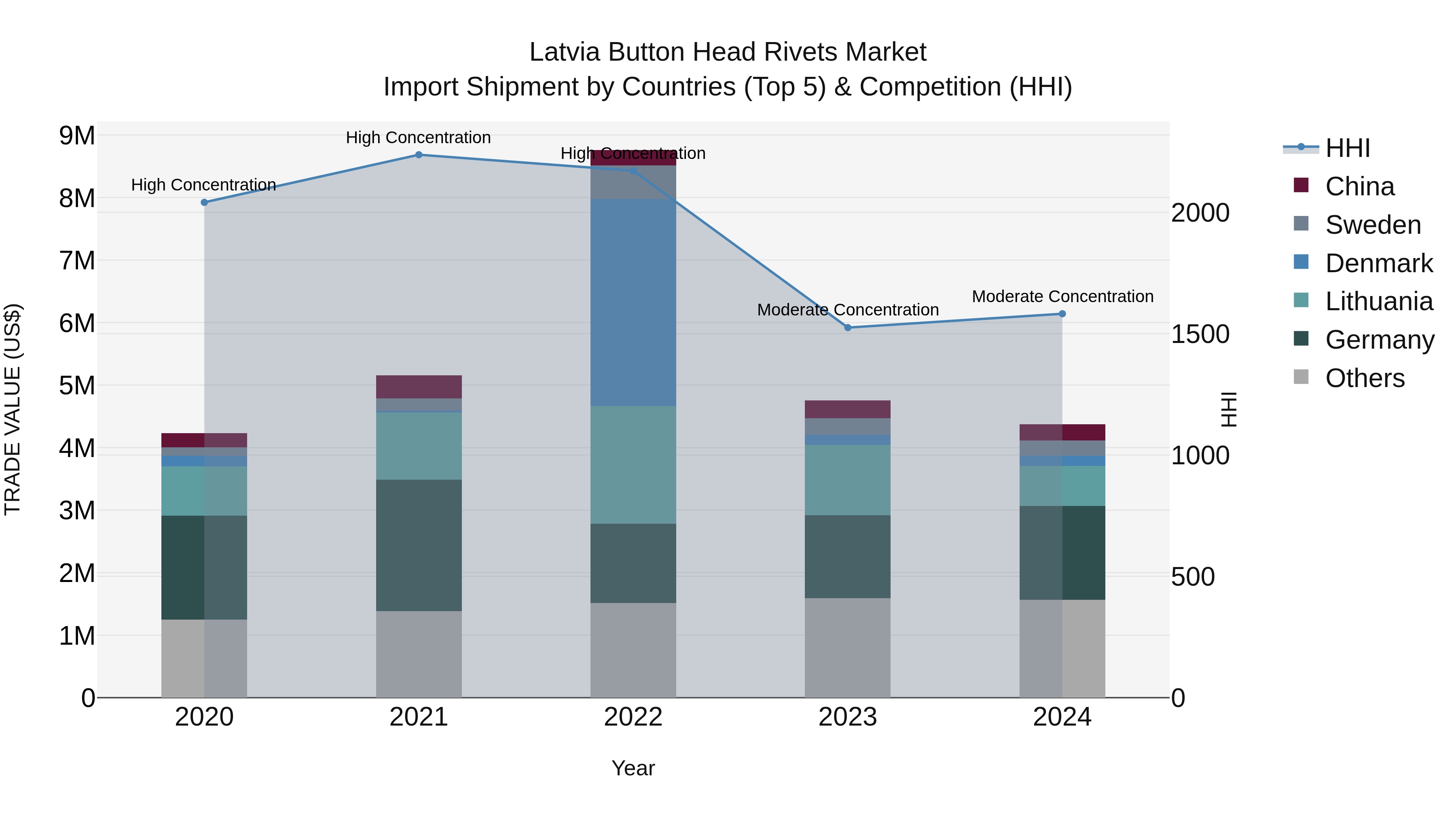Click the Denmark segment in 2022 bar
The width and height of the screenshot is (1456, 819).
(633, 303)
